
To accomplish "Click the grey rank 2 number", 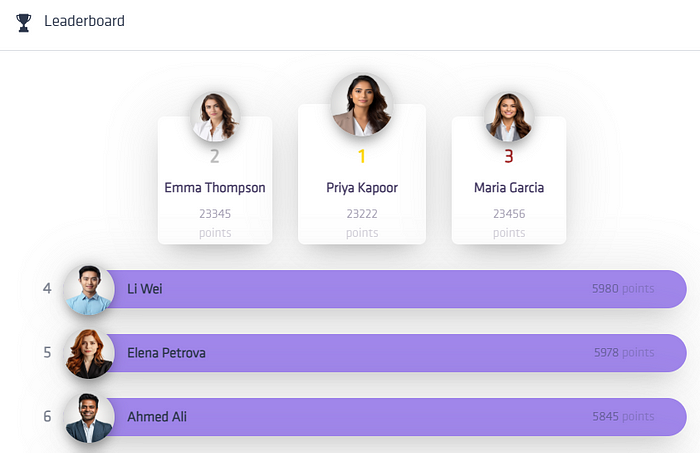I will 215,156.
